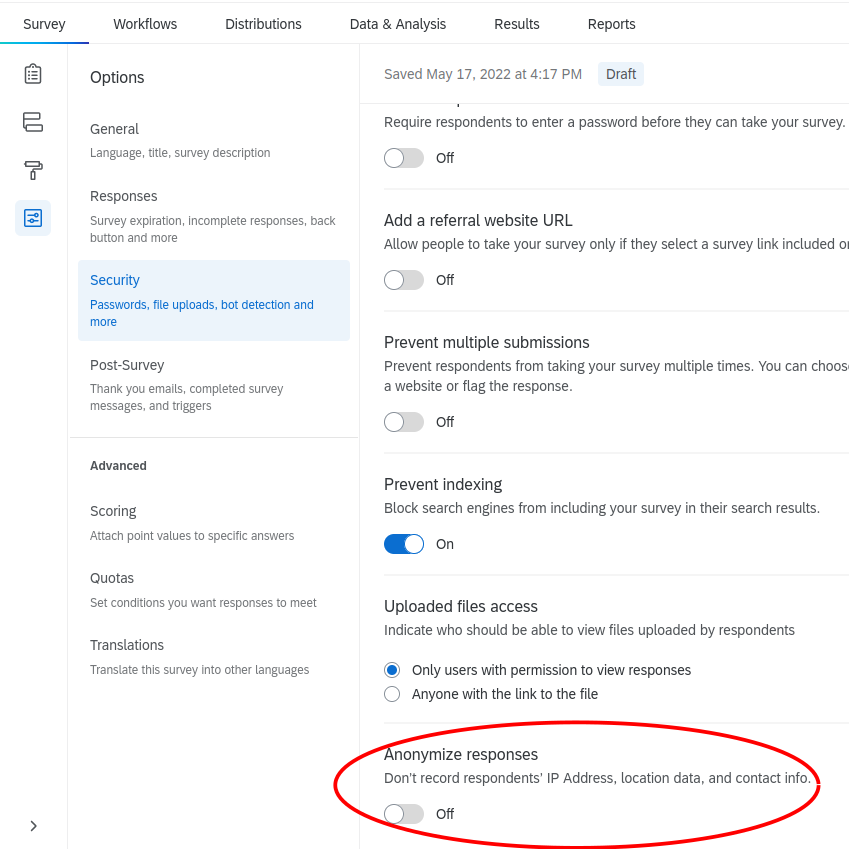Viewport: 849px width, 849px height.
Task: Expand the collapsed sidebar using the chevron arrow
Action: 33,825
